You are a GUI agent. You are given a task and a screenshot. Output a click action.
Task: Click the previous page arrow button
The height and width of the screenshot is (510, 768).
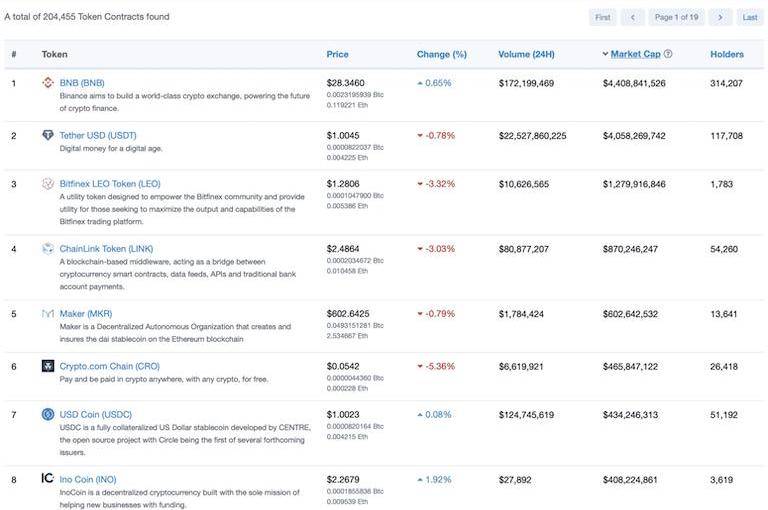click(632, 17)
